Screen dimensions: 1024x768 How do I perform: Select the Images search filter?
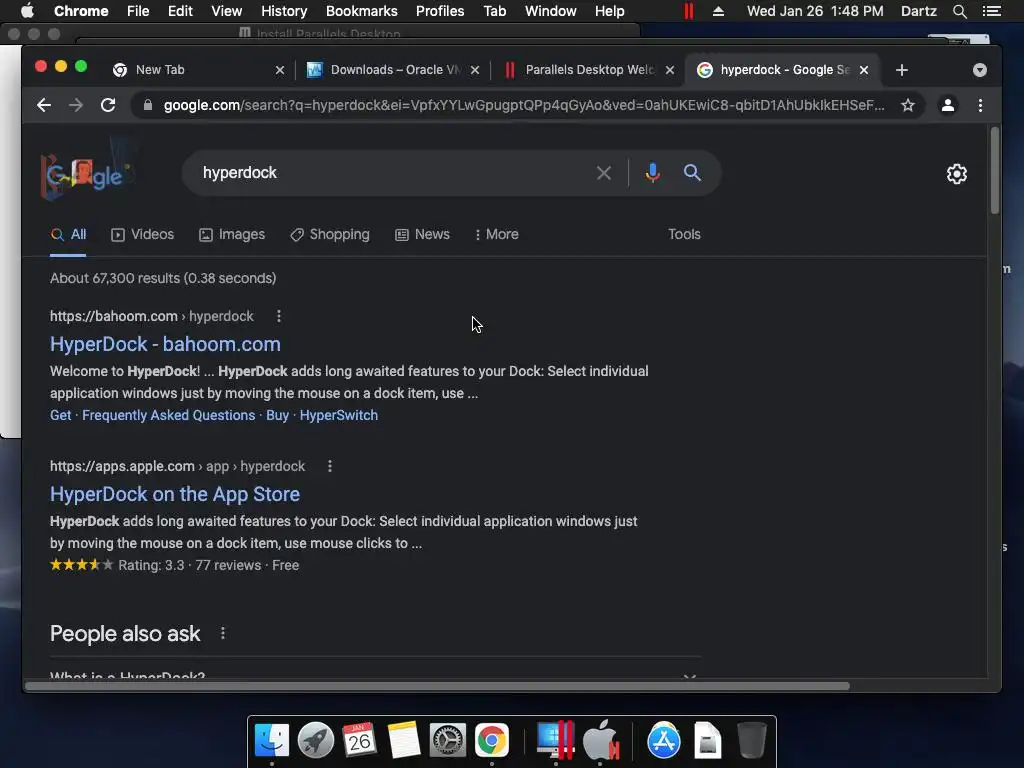tap(232, 234)
